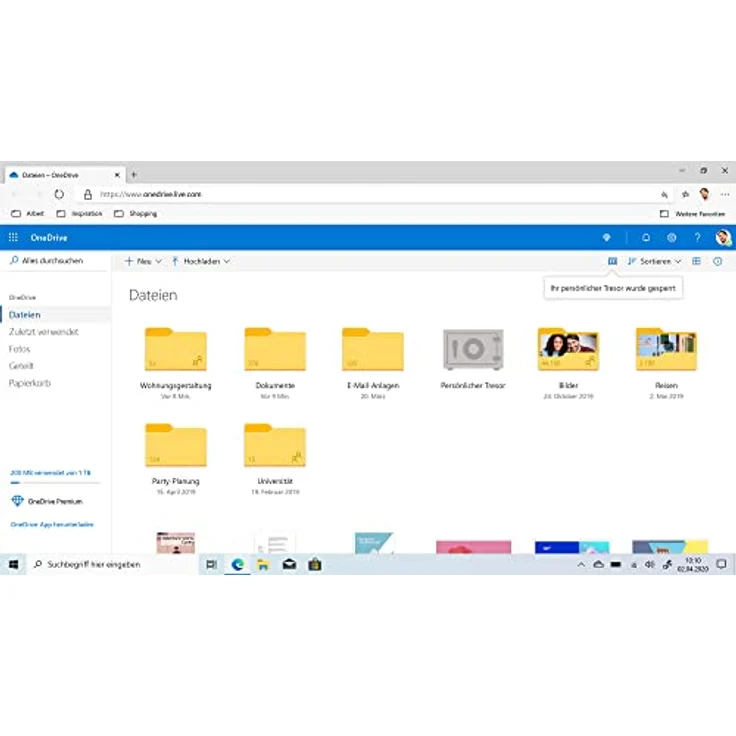Image resolution: width=736 pixels, height=736 pixels.
Task: Click the storage used link
Action: [x=50, y=473]
